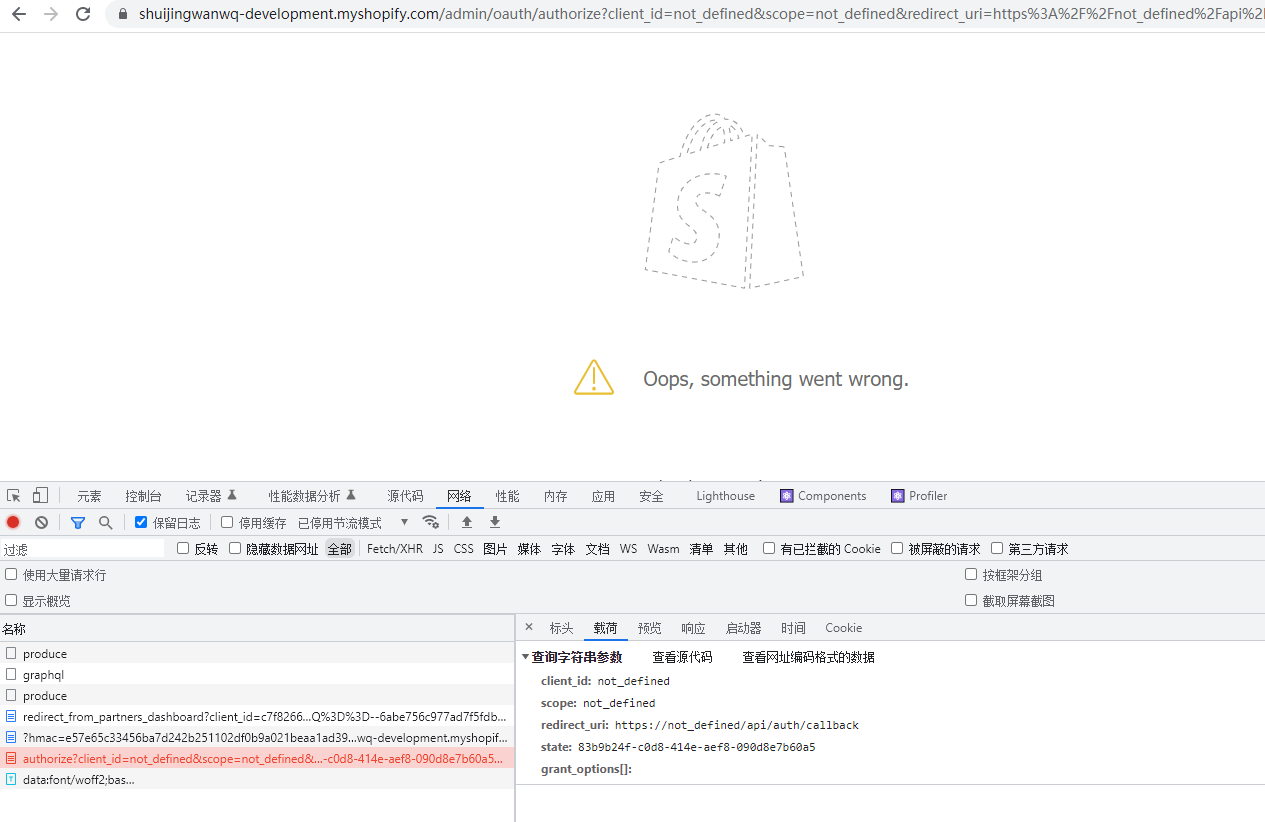The height and width of the screenshot is (822, 1265).
Task: Open the 响应 tab in request details
Action: 693,628
